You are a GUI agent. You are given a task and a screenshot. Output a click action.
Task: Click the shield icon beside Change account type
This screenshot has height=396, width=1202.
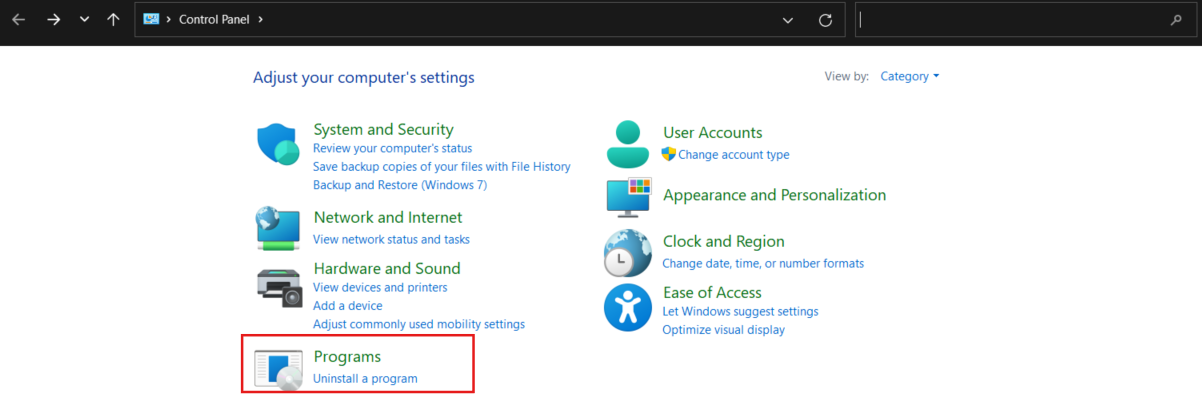pyautogui.click(x=669, y=154)
